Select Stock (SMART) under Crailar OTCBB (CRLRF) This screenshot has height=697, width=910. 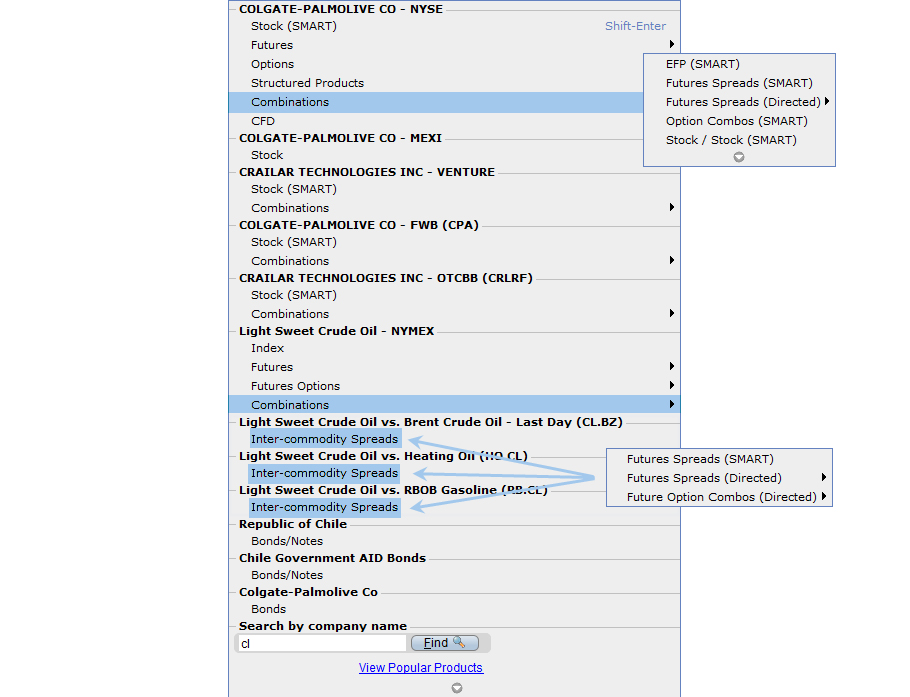pyautogui.click(x=294, y=295)
